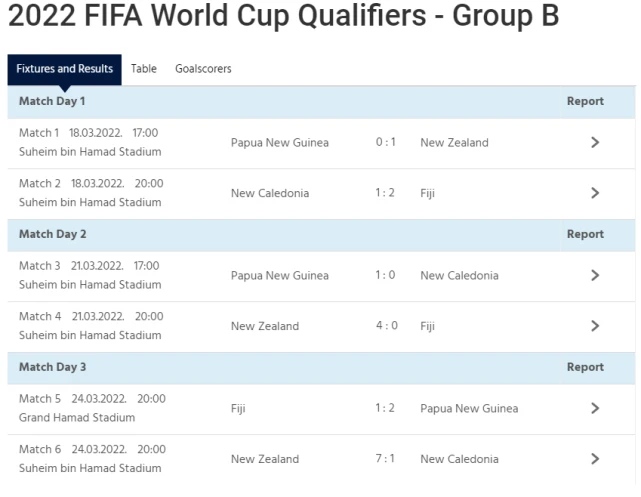The image size is (641, 497).
Task: Switch to the Table tab
Action: click(x=143, y=69)
